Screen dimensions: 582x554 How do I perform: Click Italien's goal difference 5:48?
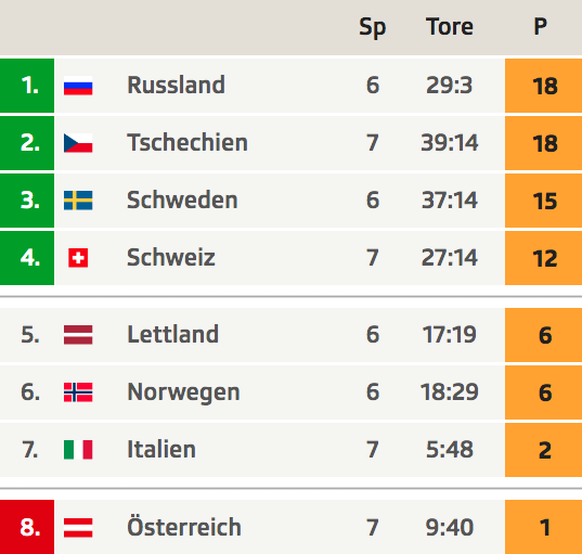(x=449, y=450)
